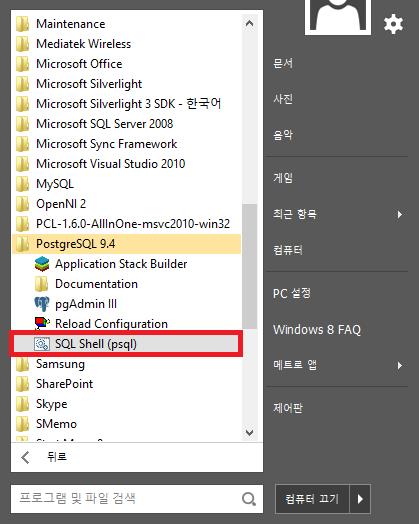Open 컴퓨터 from the right pane
419x524 pixels.
coord(288,250)
